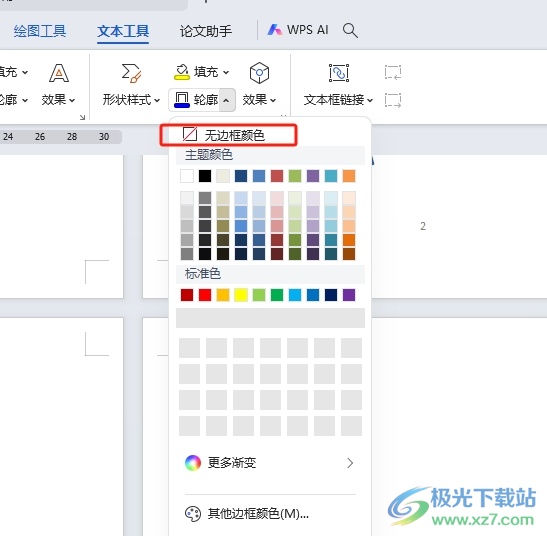Open shape styles brush icon
The image size is (547, 536).
coord(131,73)
